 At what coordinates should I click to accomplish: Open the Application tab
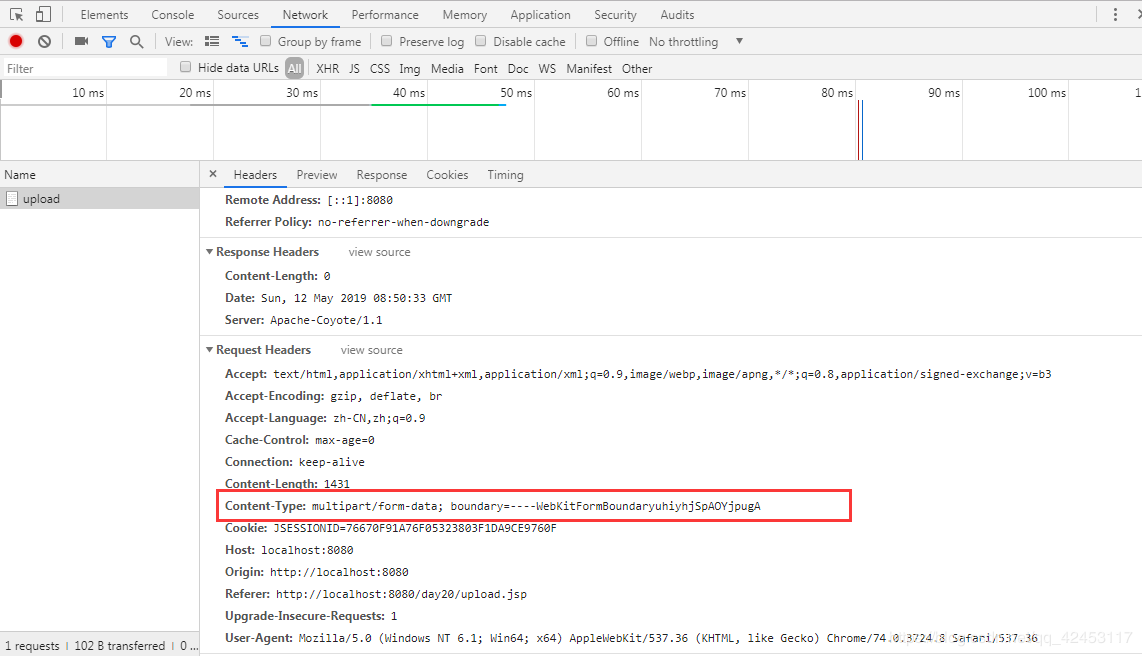point(540,15)
